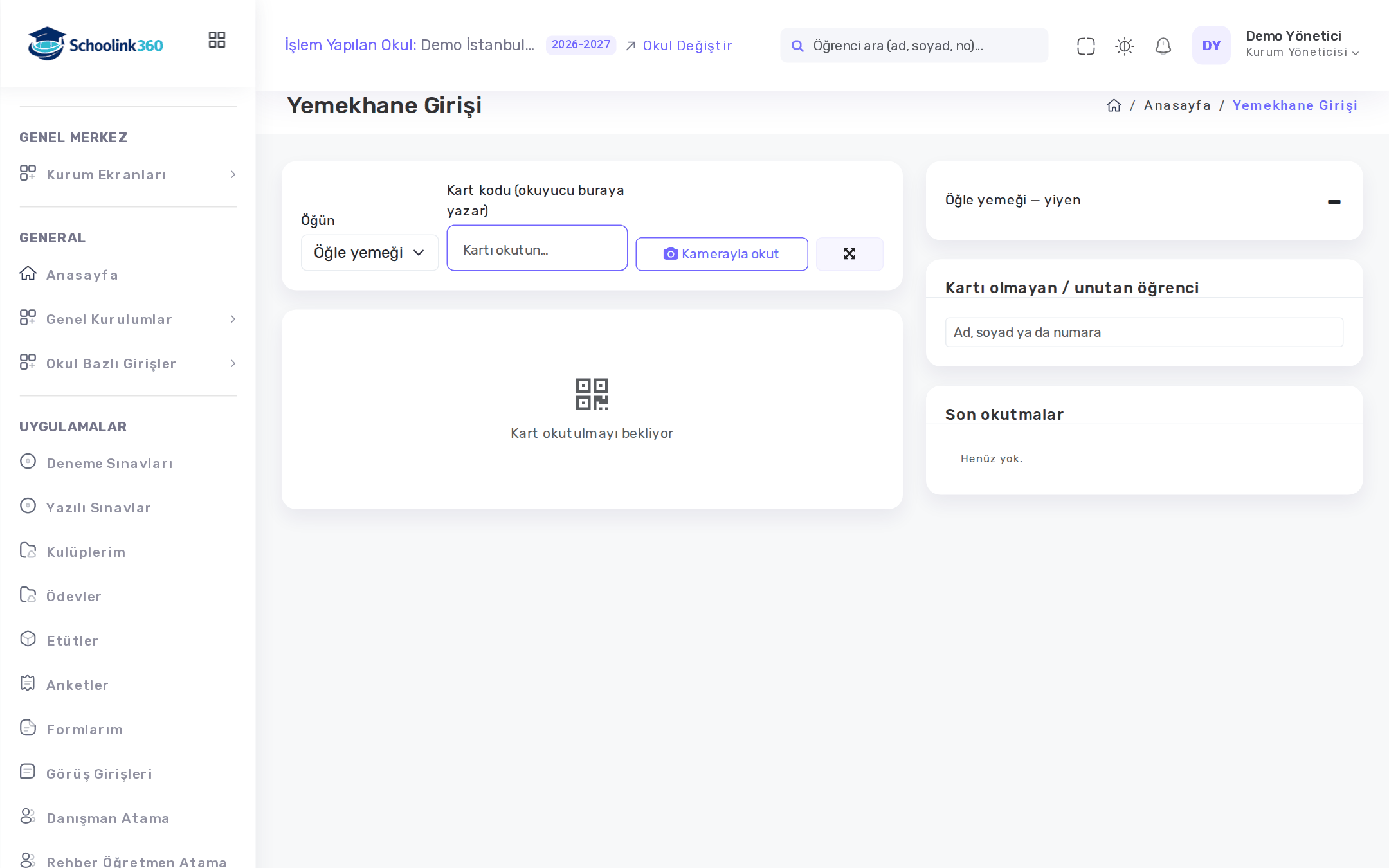
Task: Expand Okul Bazlı Girişler submenu
Action: tap(128, 364)
